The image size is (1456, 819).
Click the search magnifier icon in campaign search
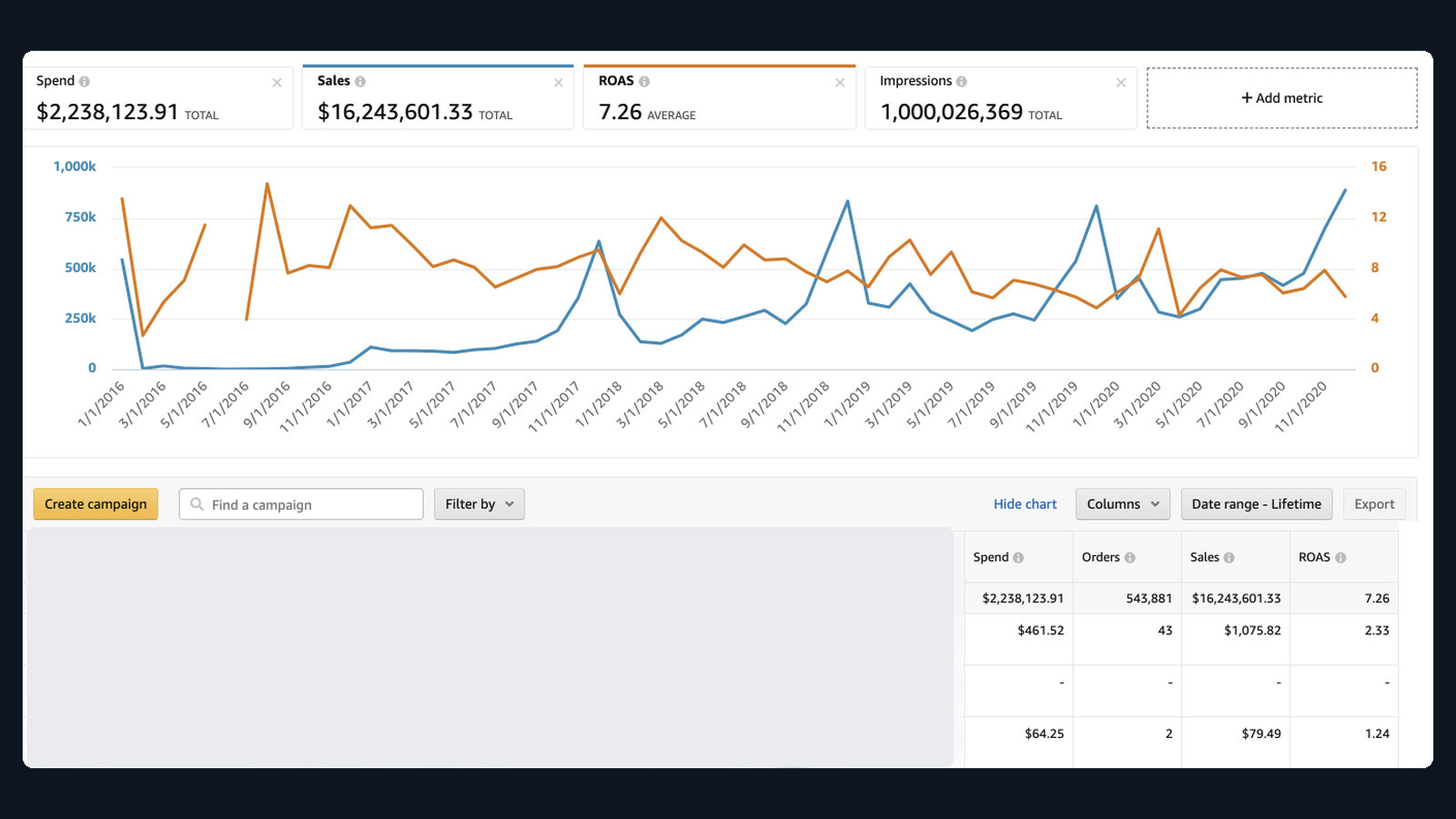[197, 504]
